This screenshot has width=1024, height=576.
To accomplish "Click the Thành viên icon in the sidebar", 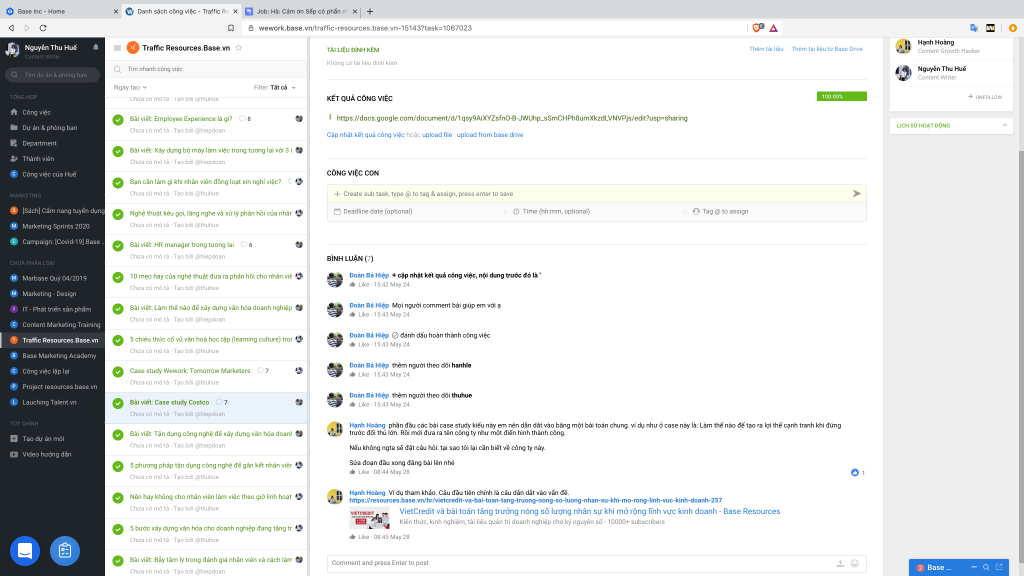I will click(14, 158).
